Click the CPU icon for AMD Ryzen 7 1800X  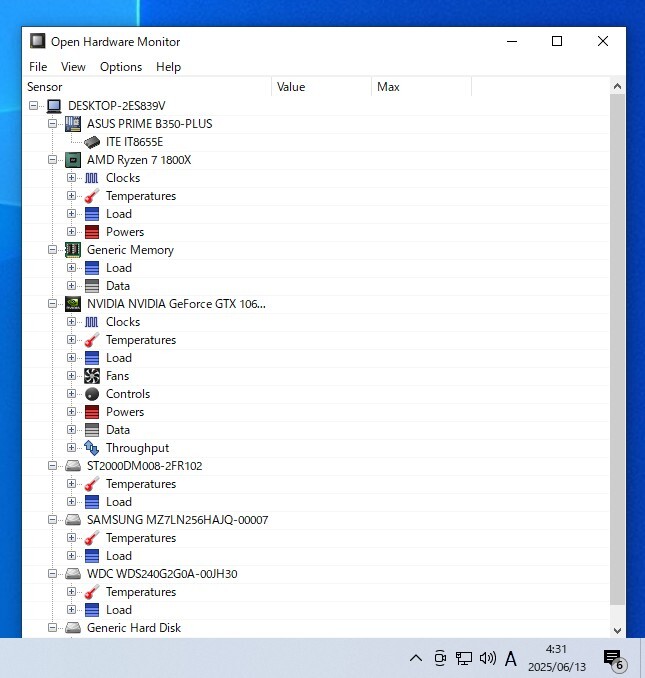tap(73, 160)
